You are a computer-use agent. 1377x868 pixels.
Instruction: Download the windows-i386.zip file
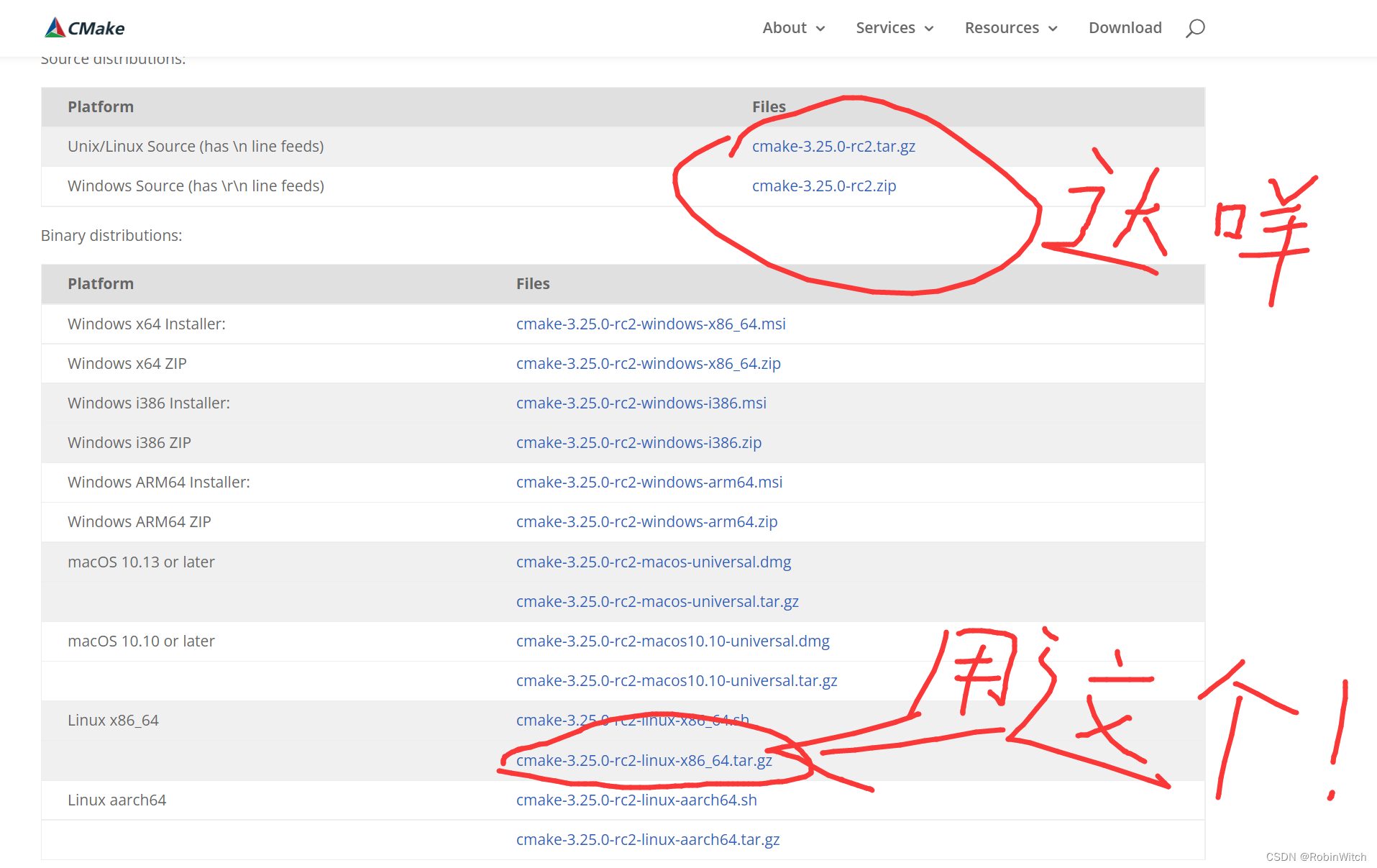point(639,443)
